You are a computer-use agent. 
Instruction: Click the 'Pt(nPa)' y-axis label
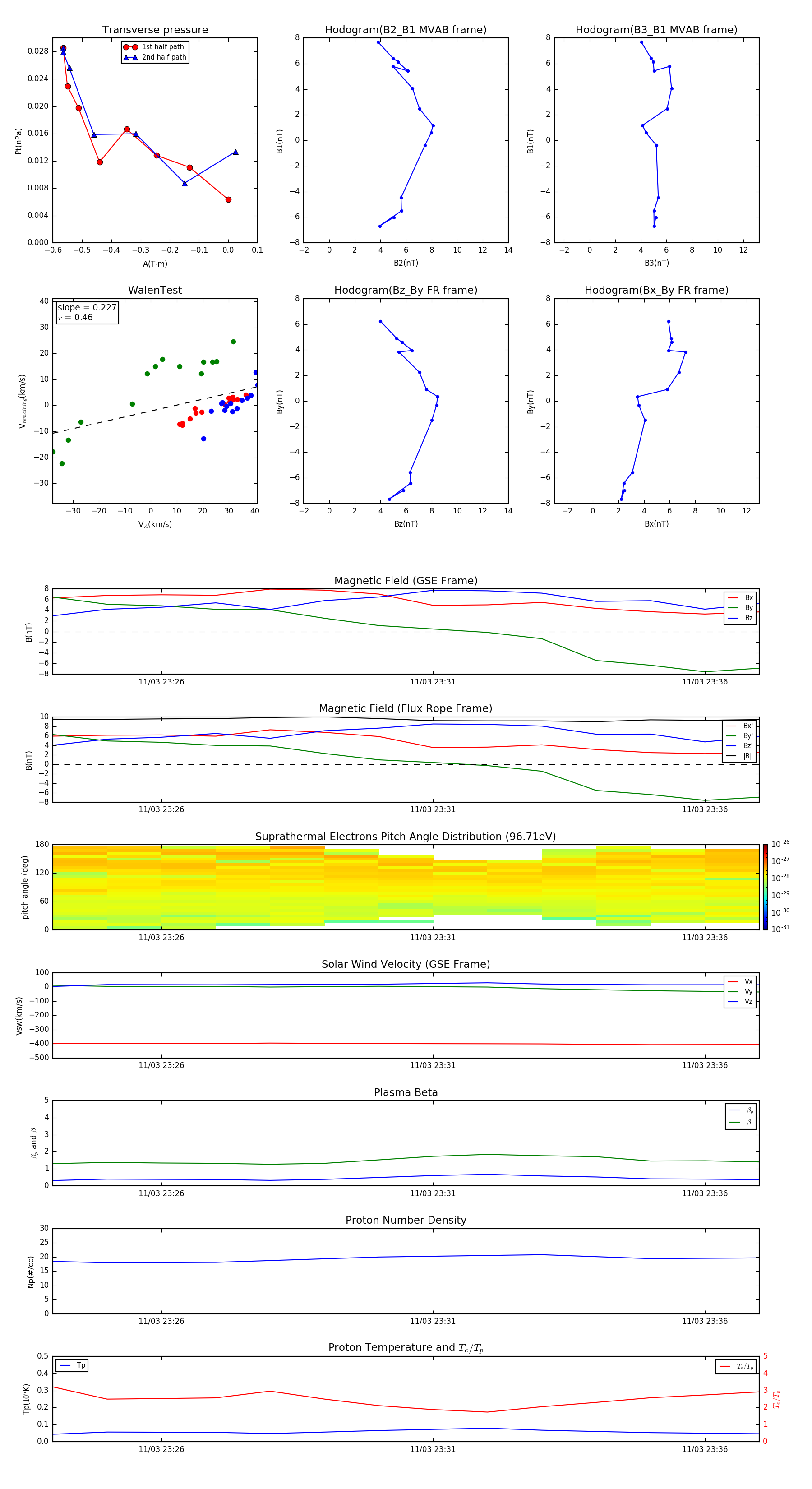[18, 141]
